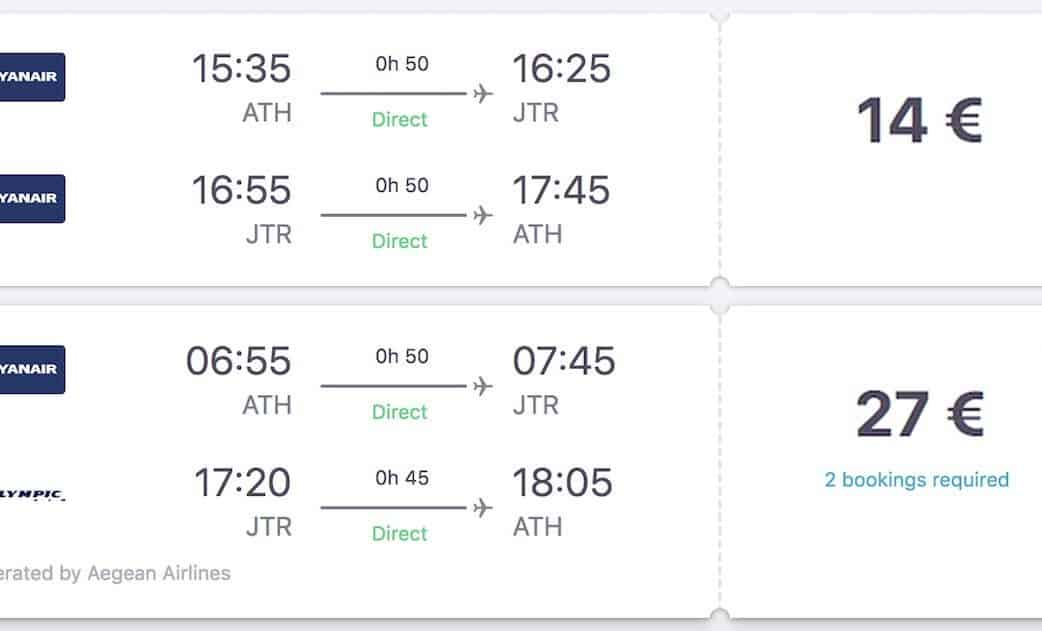This screenshot has width=1042, height=631.
Task: Click the 06:55 departure time
Action: click(x=238, y=360)
